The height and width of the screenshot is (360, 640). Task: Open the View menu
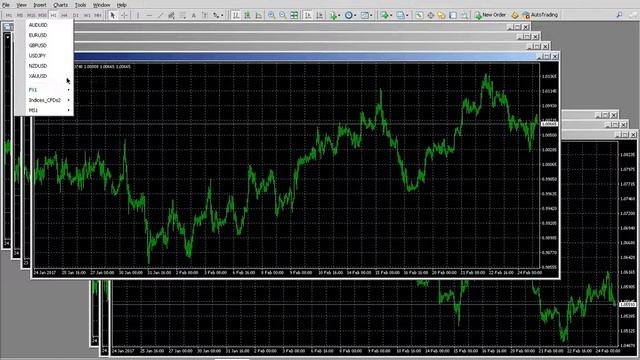click(x=21, y=5)
